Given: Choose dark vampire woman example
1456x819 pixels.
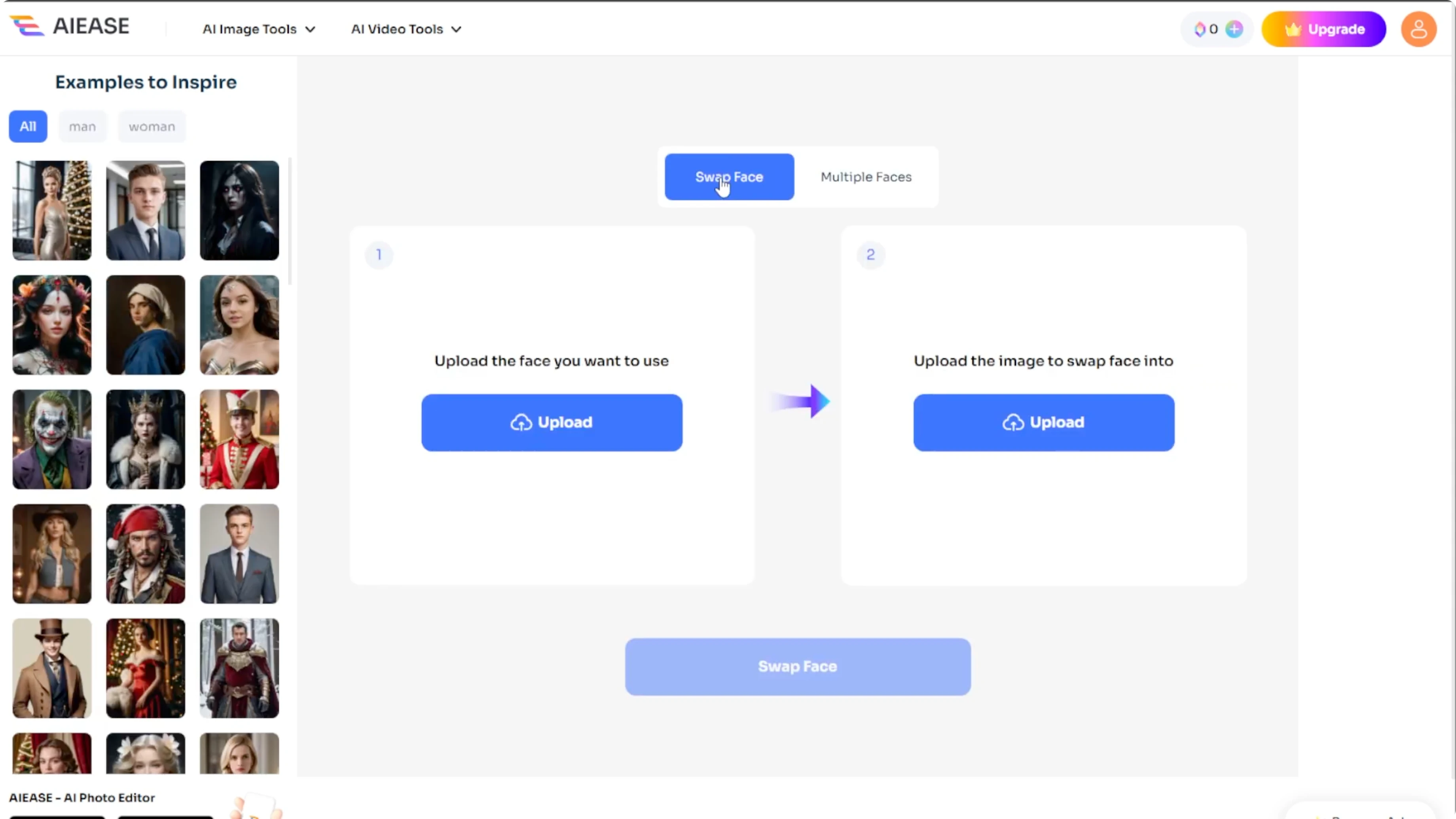Looking at the screenshot, I should click(239, 210).
